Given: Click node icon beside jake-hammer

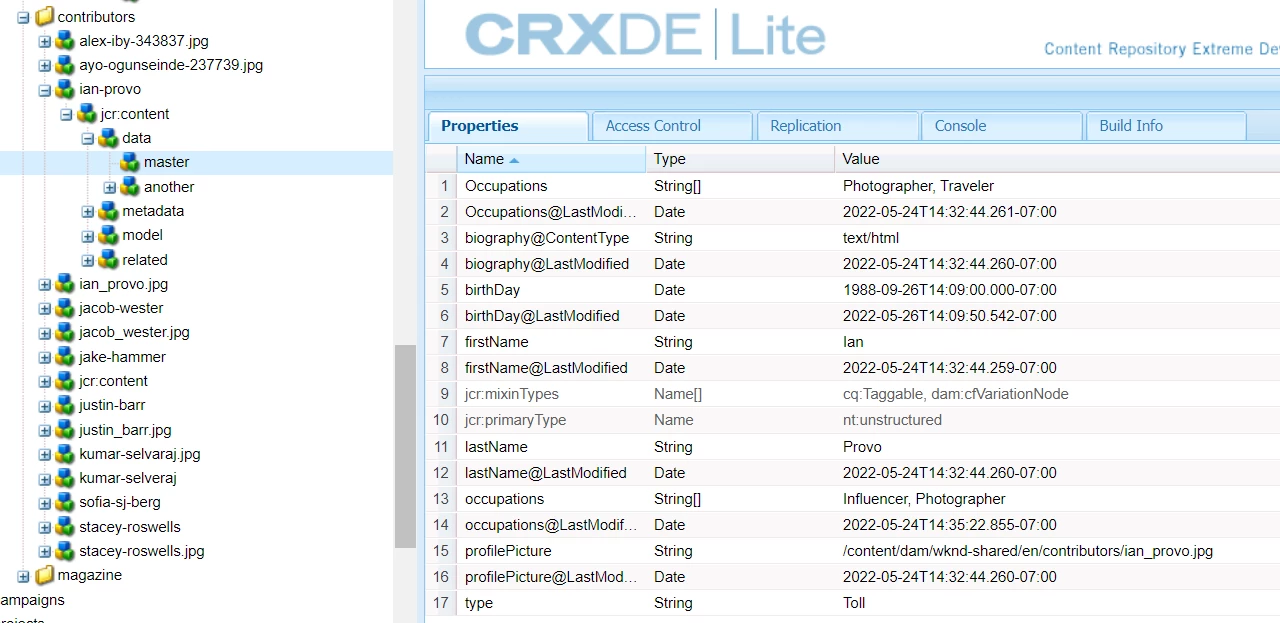Looking at the screenshot, I should [x=65, y=357].
